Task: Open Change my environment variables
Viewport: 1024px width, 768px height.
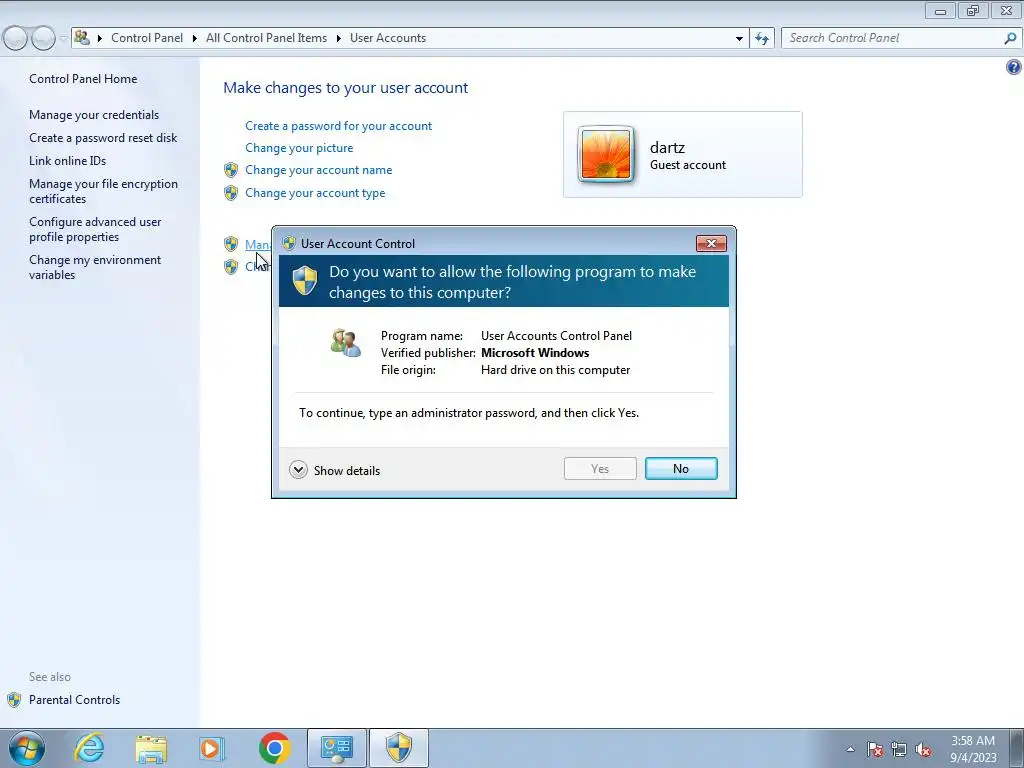Action: [x=95, y=267]
